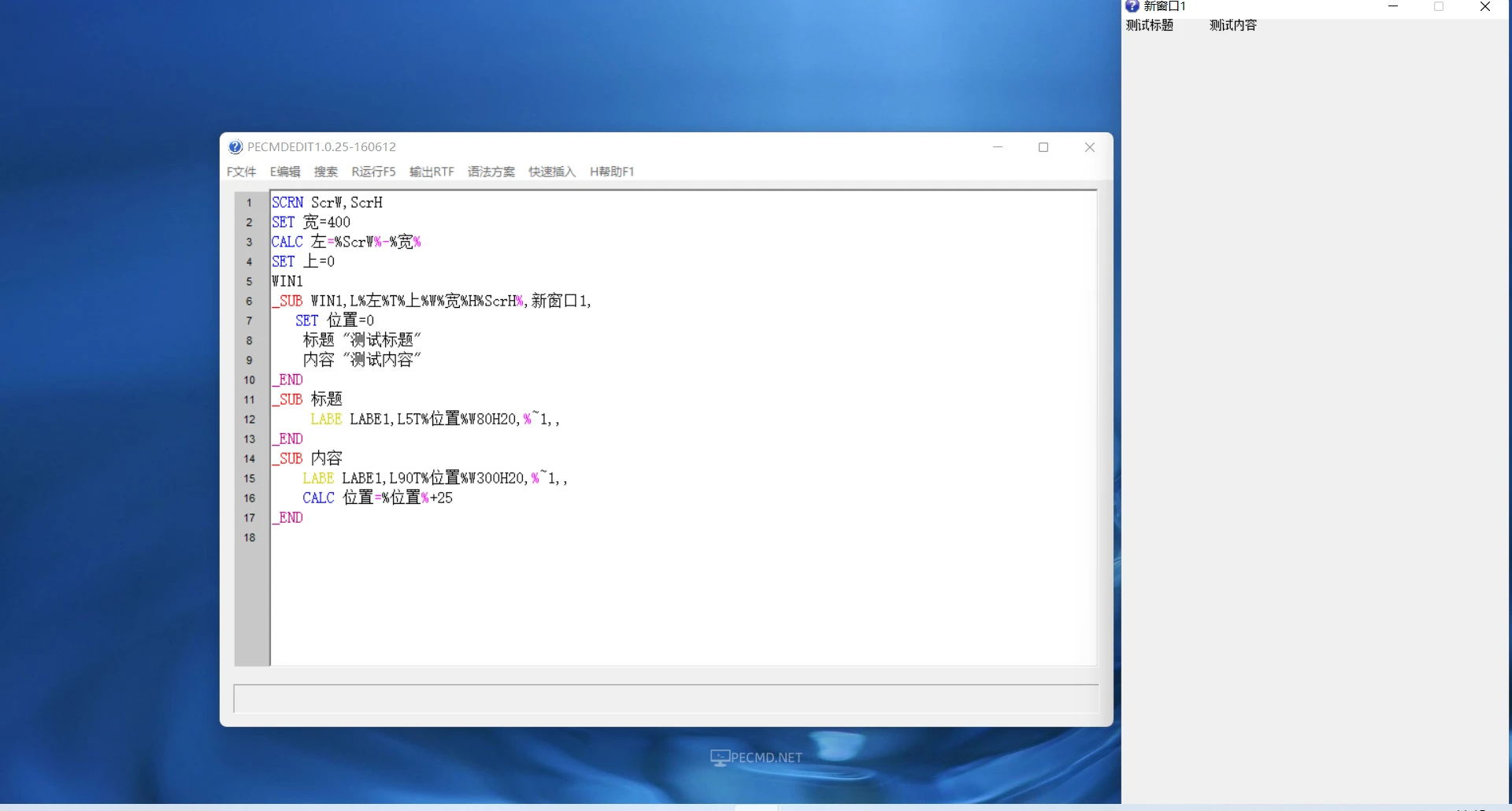Click the 'CALC 位置=%位置%+25' line
Viewport: 1512px width, 811px height.
[x=378, y=498]
